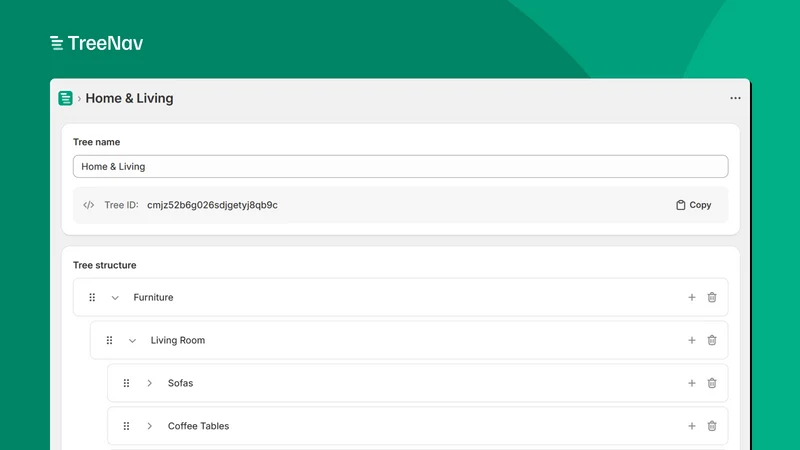Add a child to Coffee Tables
The width and height of the screenshot is (800, 450).
pos(692,426)
